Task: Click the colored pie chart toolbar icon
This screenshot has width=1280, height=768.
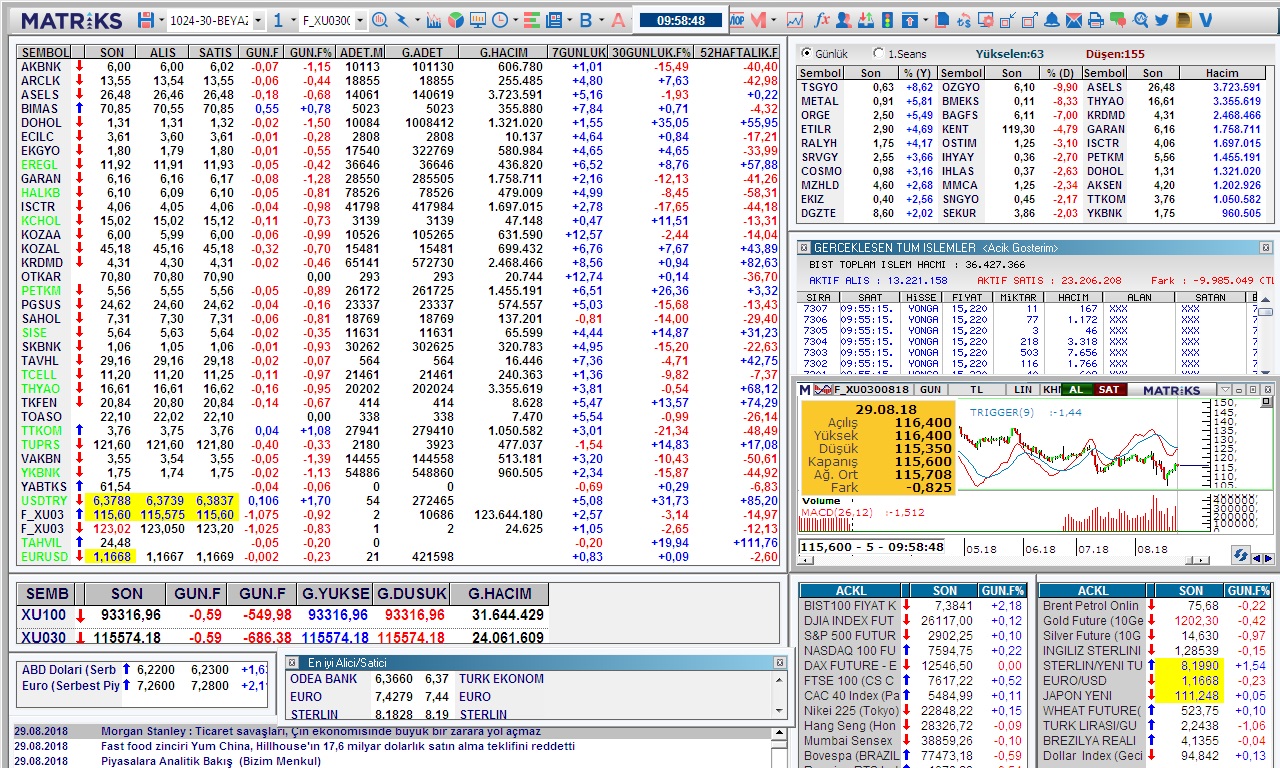Action: point(455,20)
